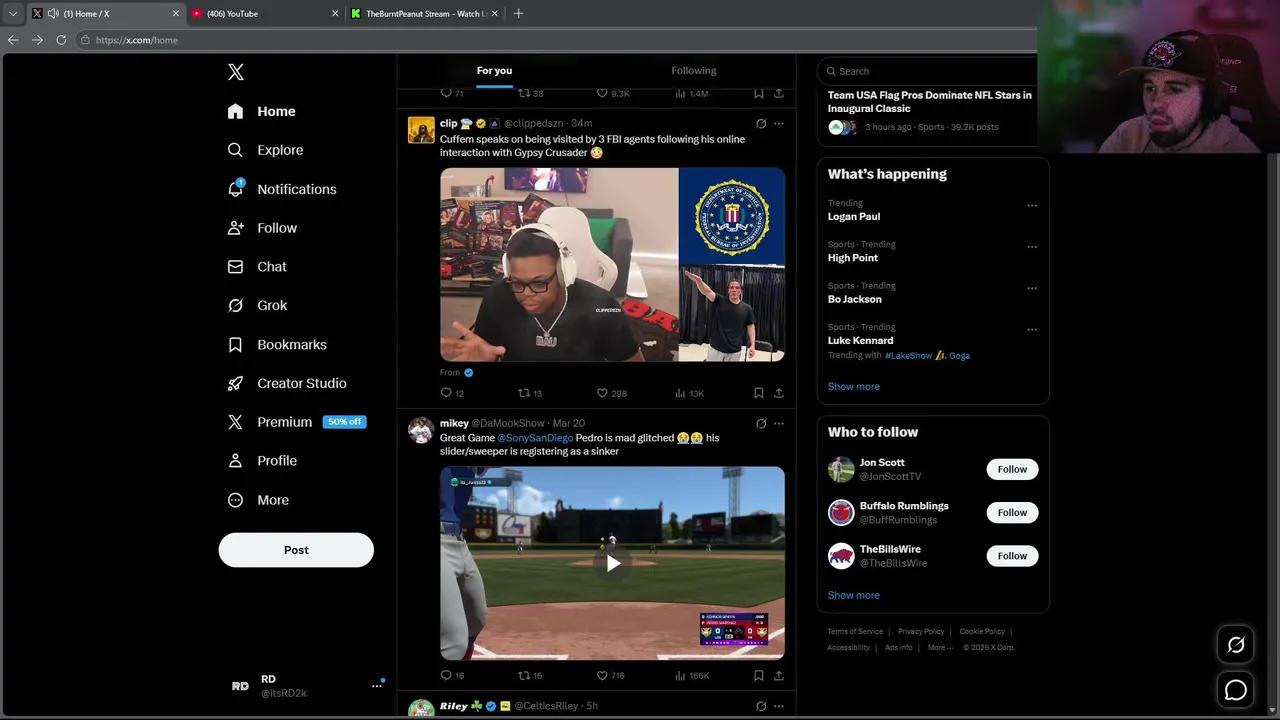The width and height of the screenshot is (1280, 720).
Task: Repost the clip Cuffem post
Action: click(530, 393)
